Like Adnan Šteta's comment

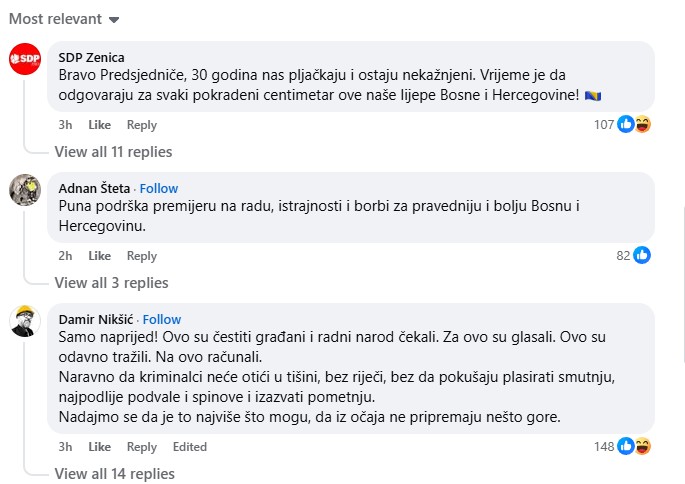tap(99, 256)
